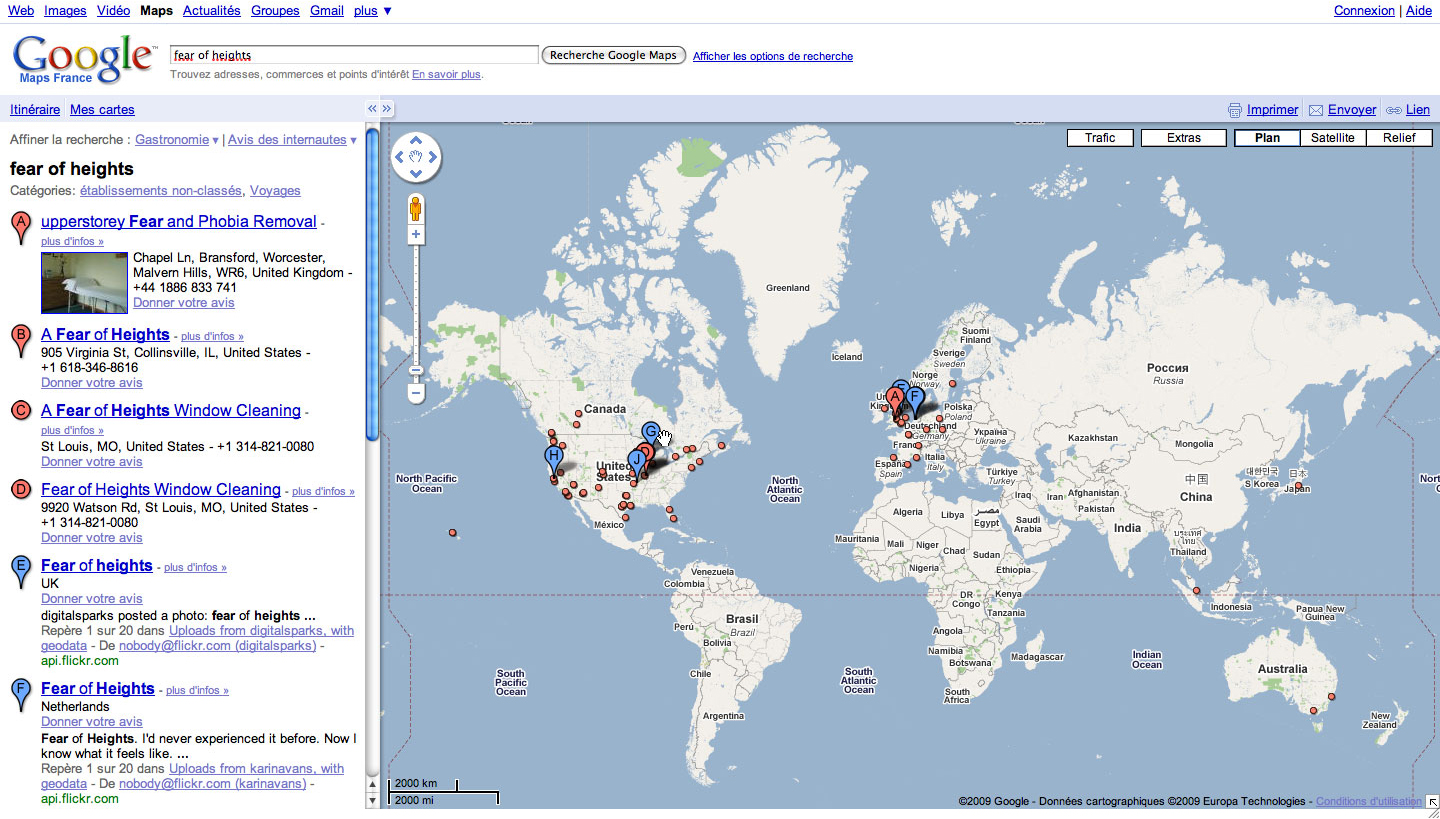Screen dimensions: 1440x819
Task: Open Afficher les options de recherche
Action: point(773,57)
